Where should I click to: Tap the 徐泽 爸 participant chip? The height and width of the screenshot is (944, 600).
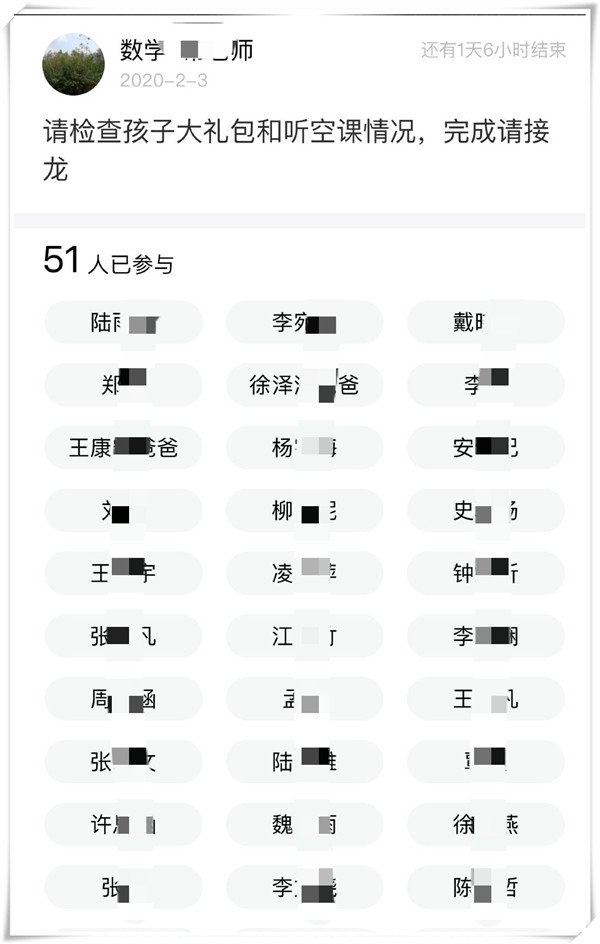(305, 385)
